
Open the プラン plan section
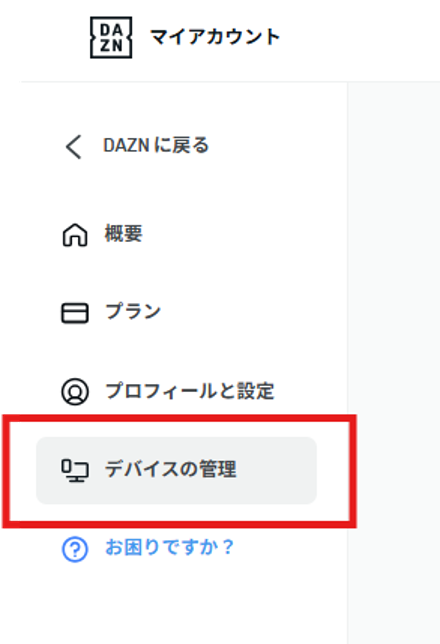[133, 312]
